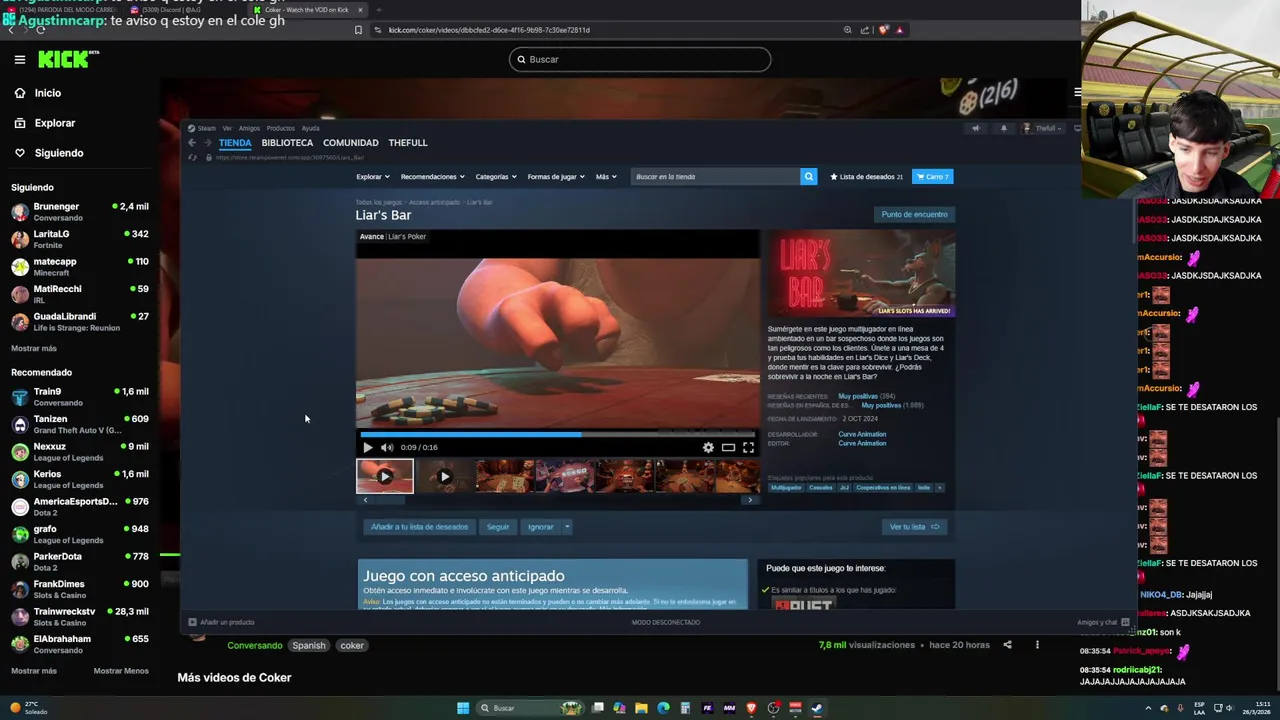Open Steam's Ayuda menu
The image size is (1280, 720).
click(x=311, y=128)
